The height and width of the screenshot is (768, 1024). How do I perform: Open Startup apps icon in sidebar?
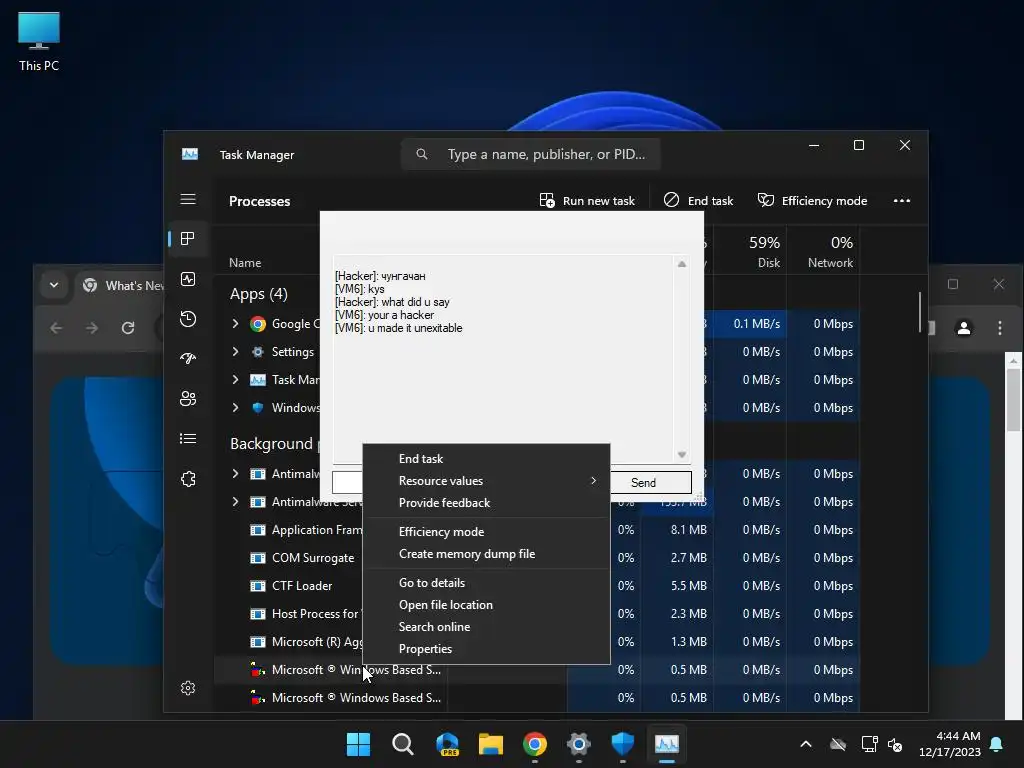[x=188, y=359]
